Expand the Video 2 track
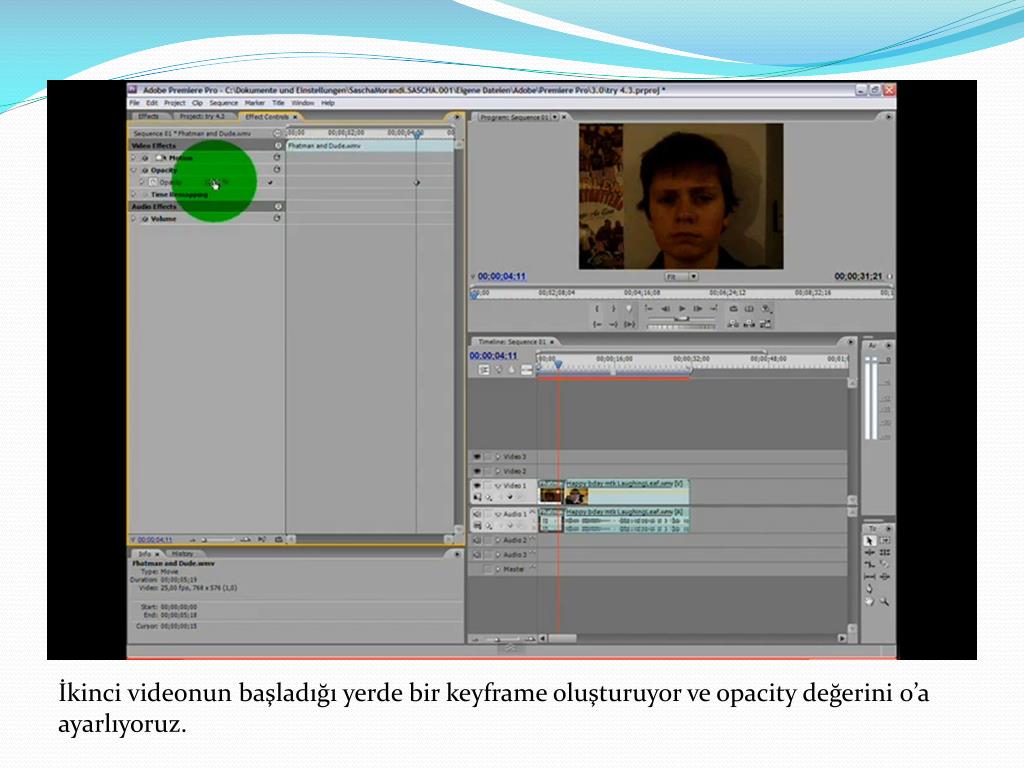This screenshot has width=1024, height=768. tap(498, 472)
